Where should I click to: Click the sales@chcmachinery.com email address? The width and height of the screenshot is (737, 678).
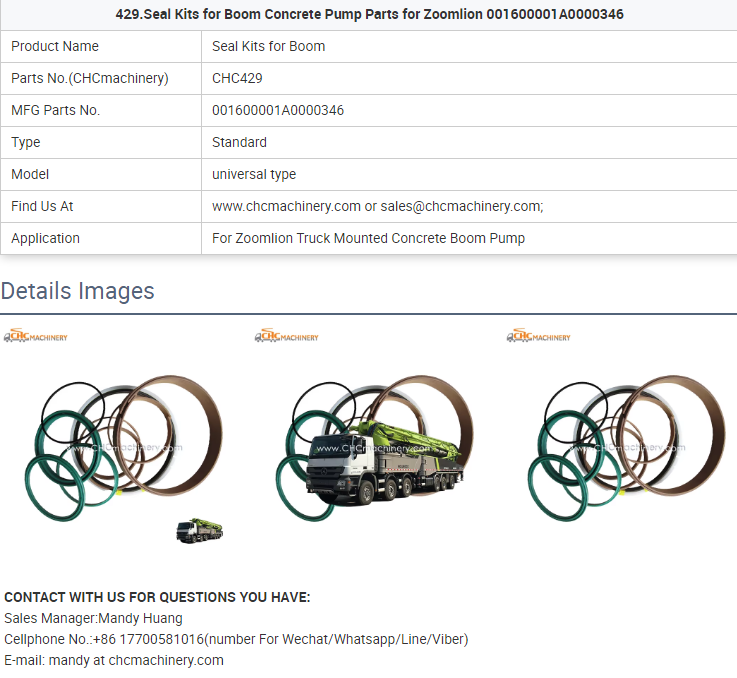(461, 206)
